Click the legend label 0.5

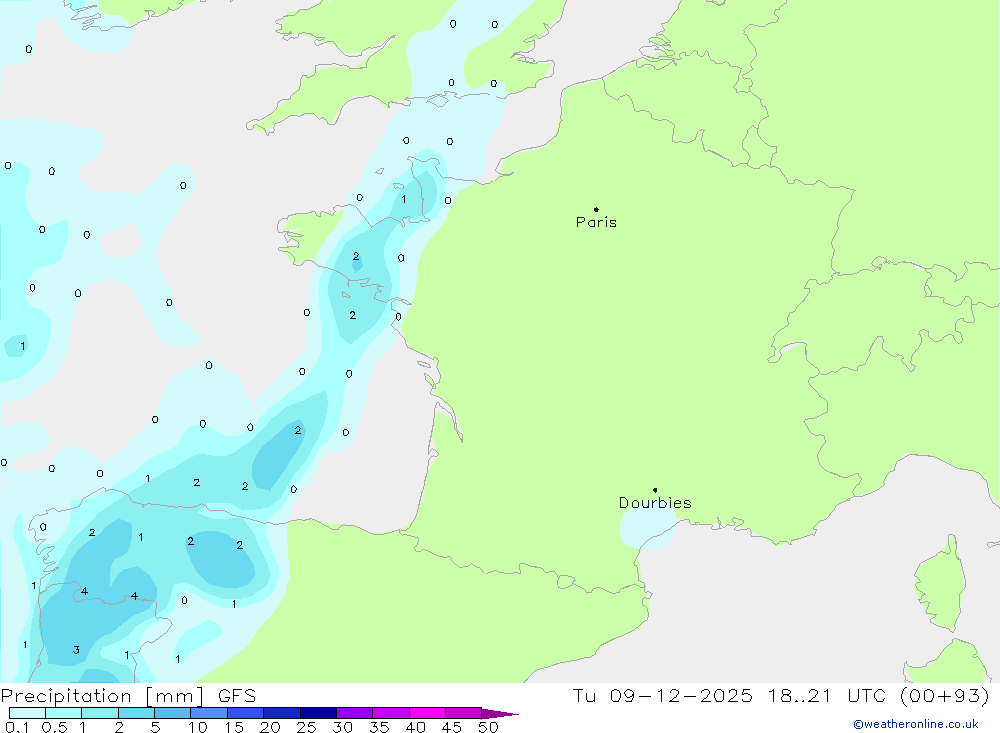pyautogui.click(x=54, y=727)
